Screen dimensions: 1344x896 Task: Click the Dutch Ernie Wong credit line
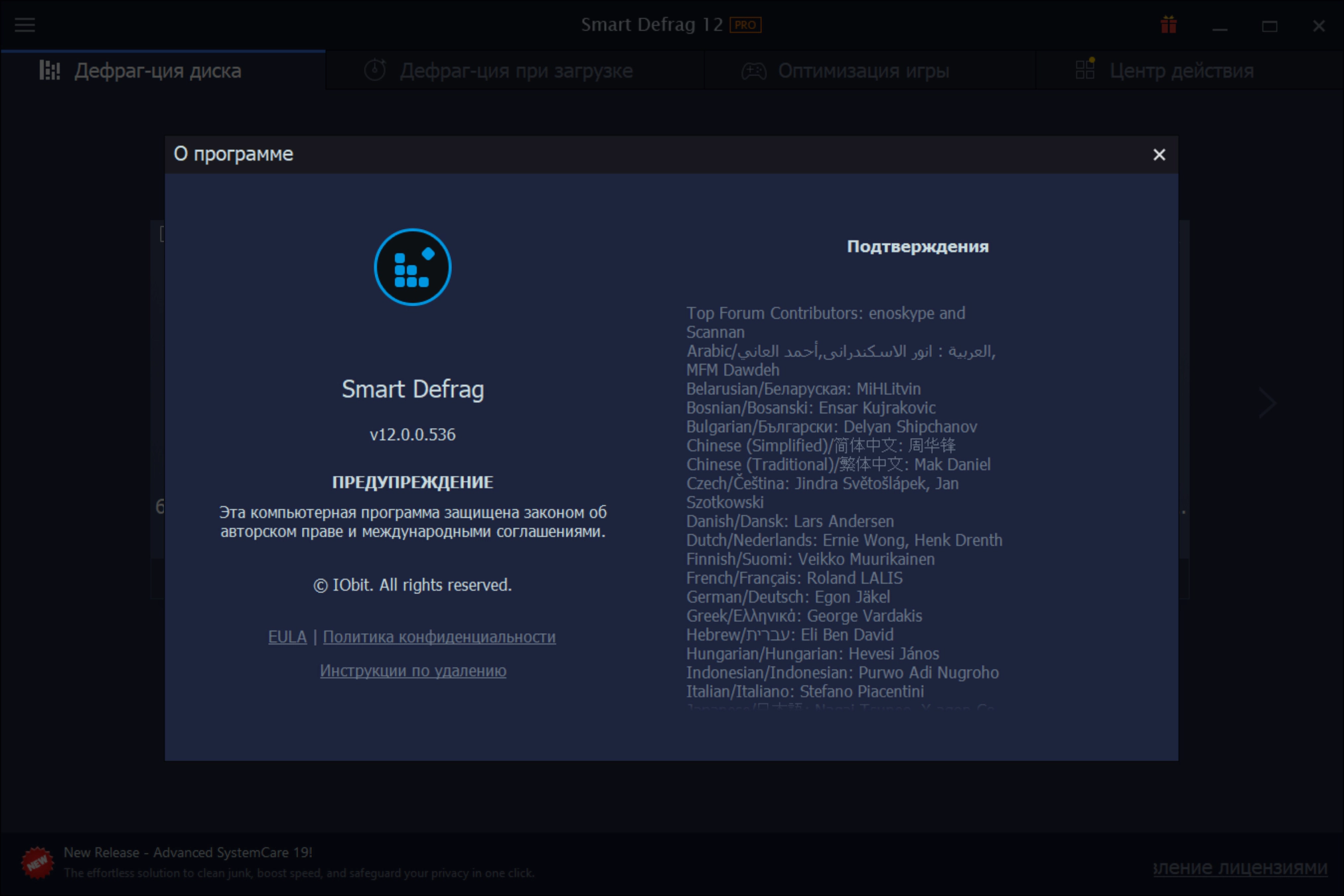tap(844, 540)
